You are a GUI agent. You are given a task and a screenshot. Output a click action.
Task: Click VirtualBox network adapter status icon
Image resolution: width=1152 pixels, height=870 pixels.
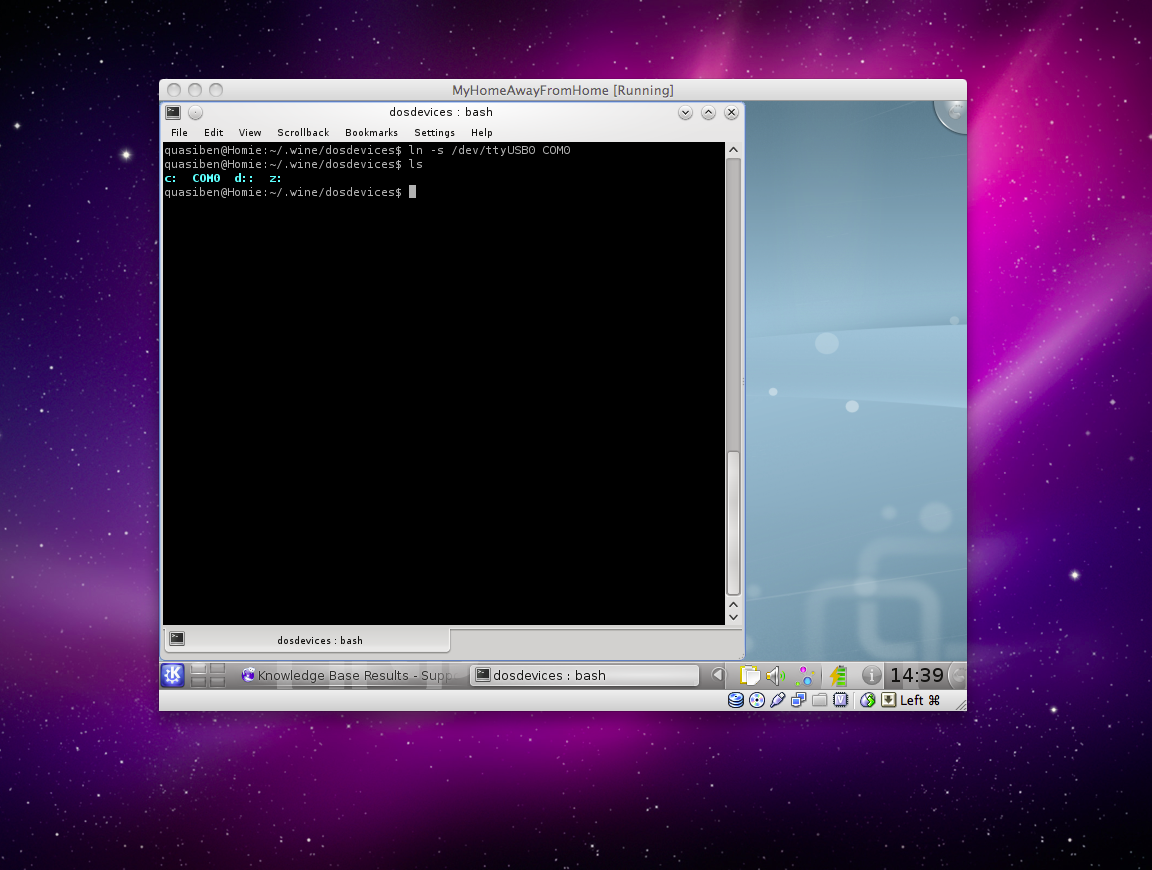point(799,700)
